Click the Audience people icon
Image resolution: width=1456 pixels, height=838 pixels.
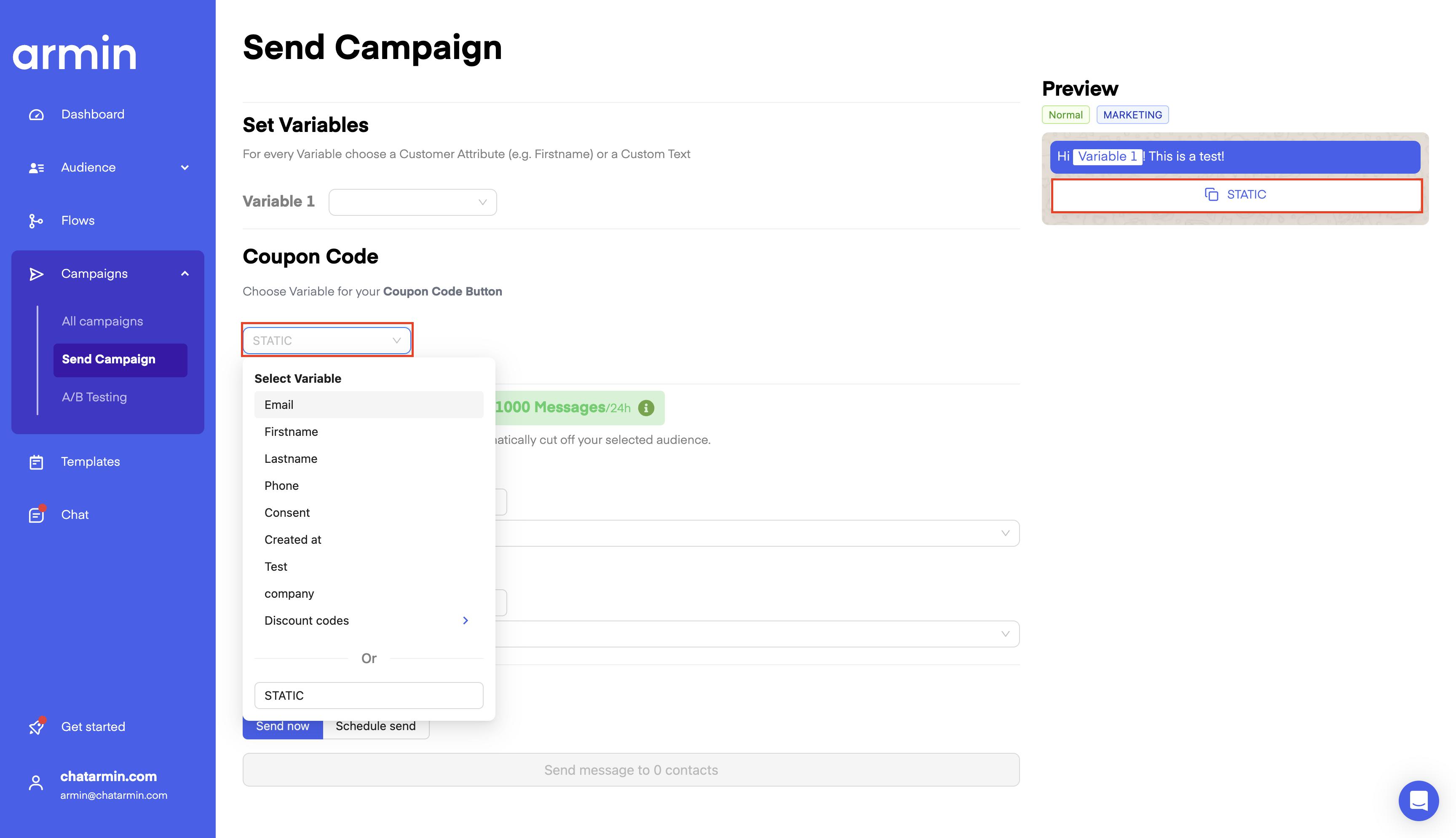click(36, 167)
